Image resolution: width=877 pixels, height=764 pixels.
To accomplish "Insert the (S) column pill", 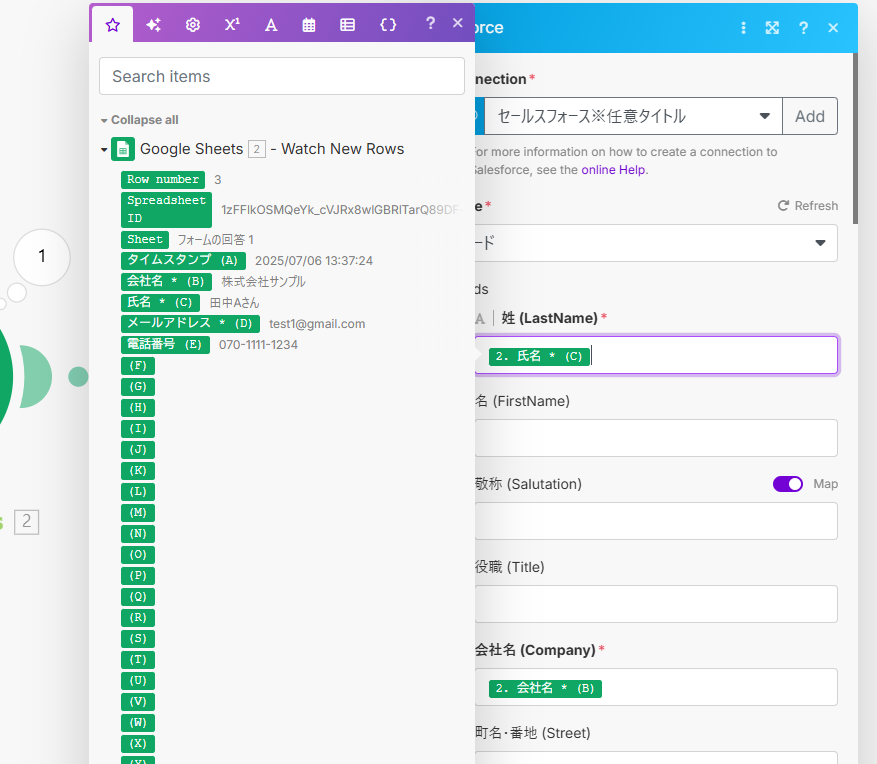I will click(138, 638).
